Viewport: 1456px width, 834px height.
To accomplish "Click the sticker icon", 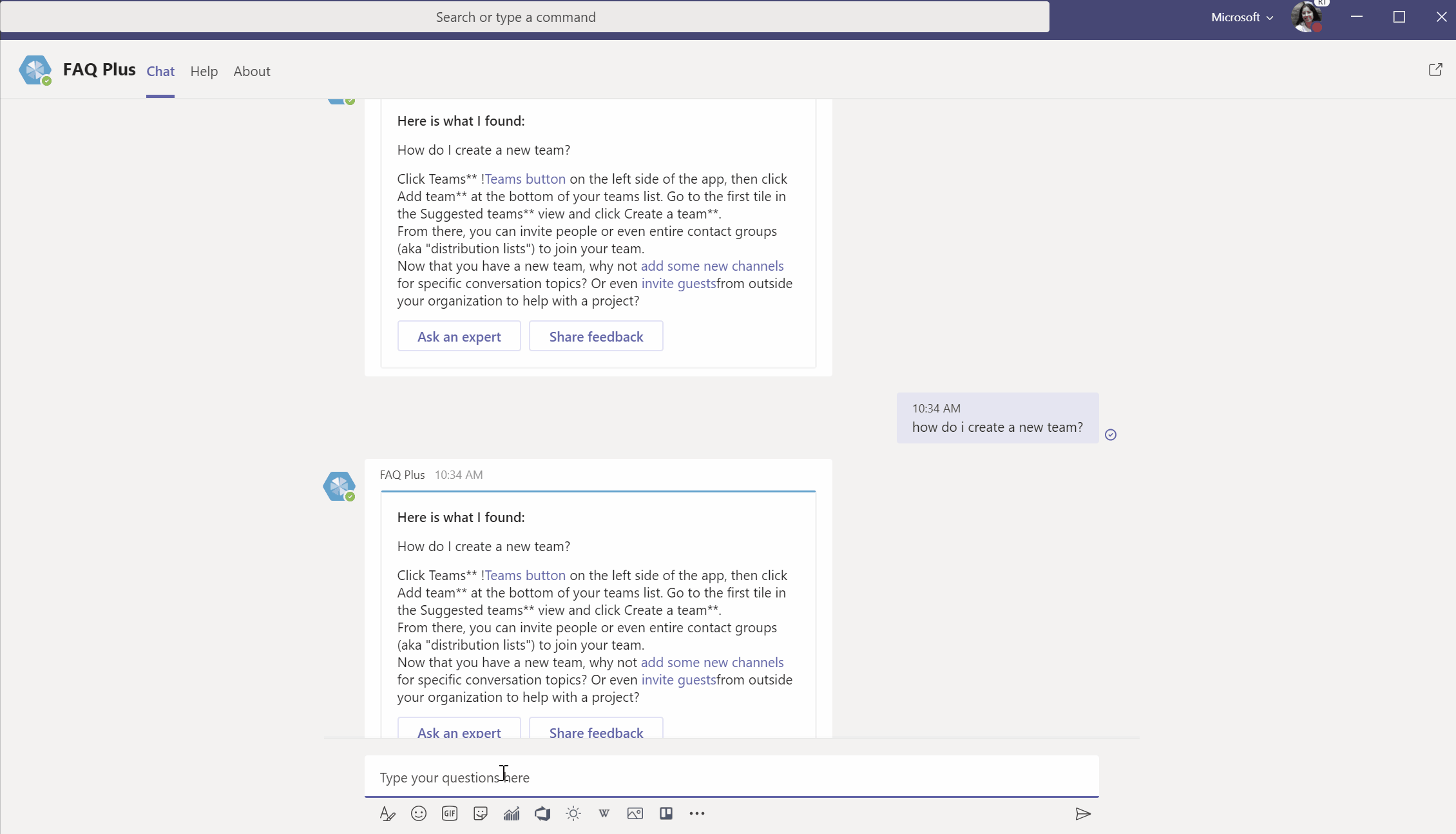I will point(480,813).
